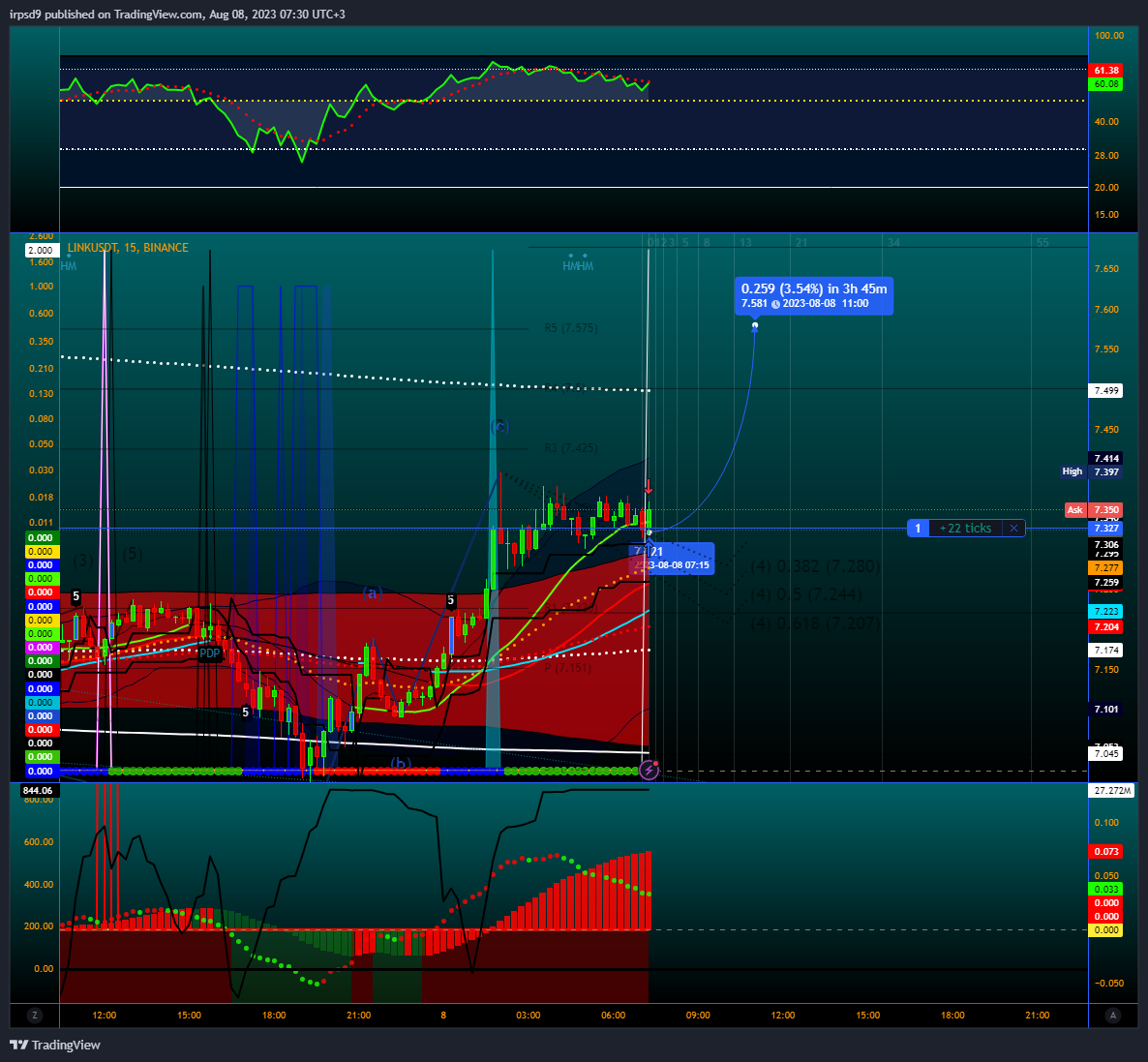
Task: Click the R5 (7.575) pivot label
Action: (x=570, y=328)
